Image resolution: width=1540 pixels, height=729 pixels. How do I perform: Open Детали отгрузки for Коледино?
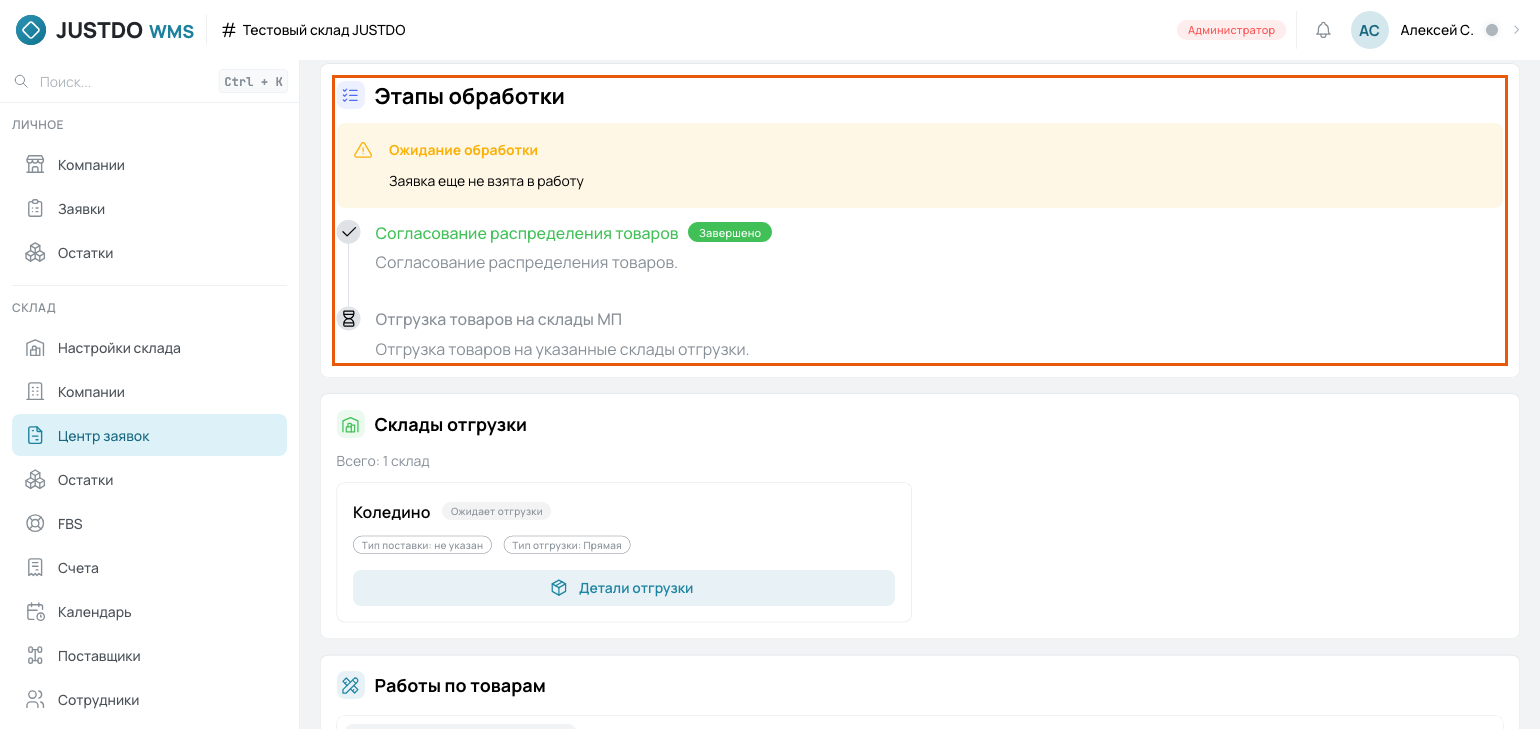click(624, 588)
